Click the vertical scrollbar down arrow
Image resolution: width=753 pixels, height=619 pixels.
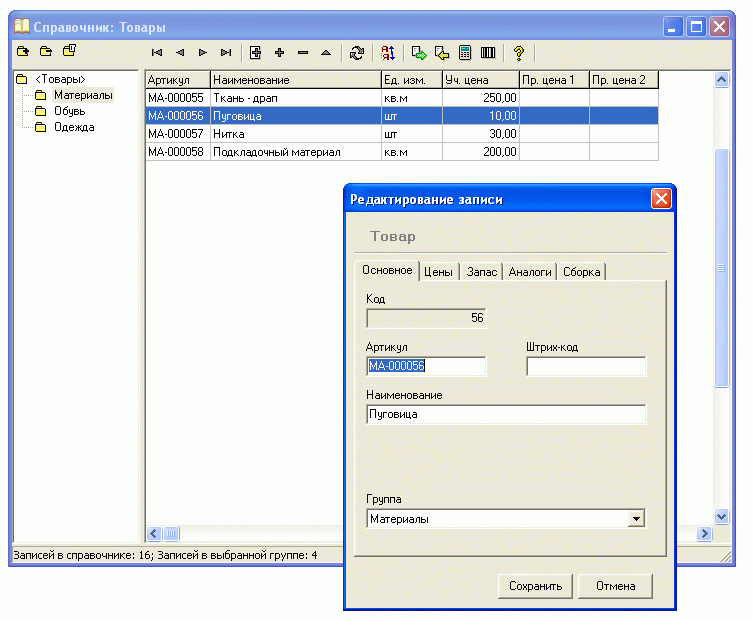722,516
